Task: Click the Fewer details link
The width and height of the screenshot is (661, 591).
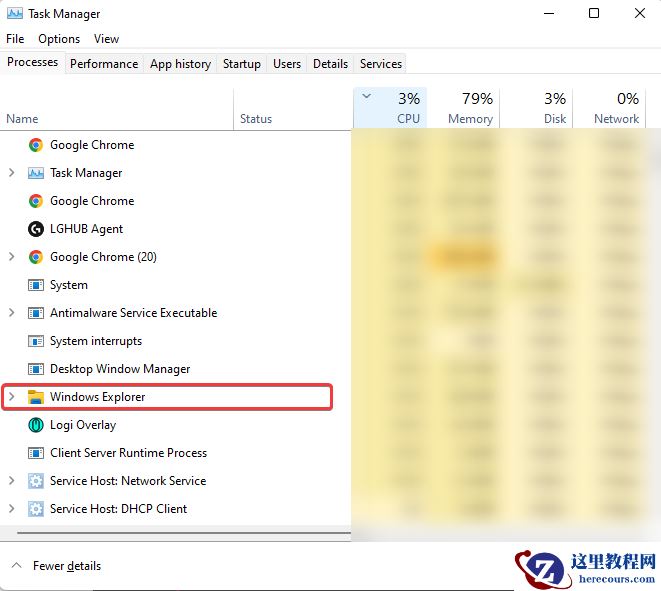Action: [x=67, y=566]
